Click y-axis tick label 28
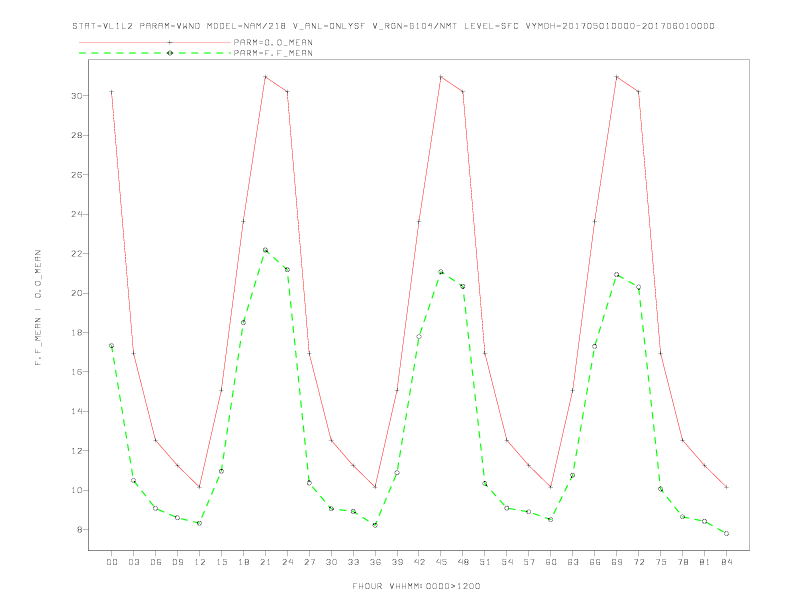 pyautogui.click(x=77, y=135)
